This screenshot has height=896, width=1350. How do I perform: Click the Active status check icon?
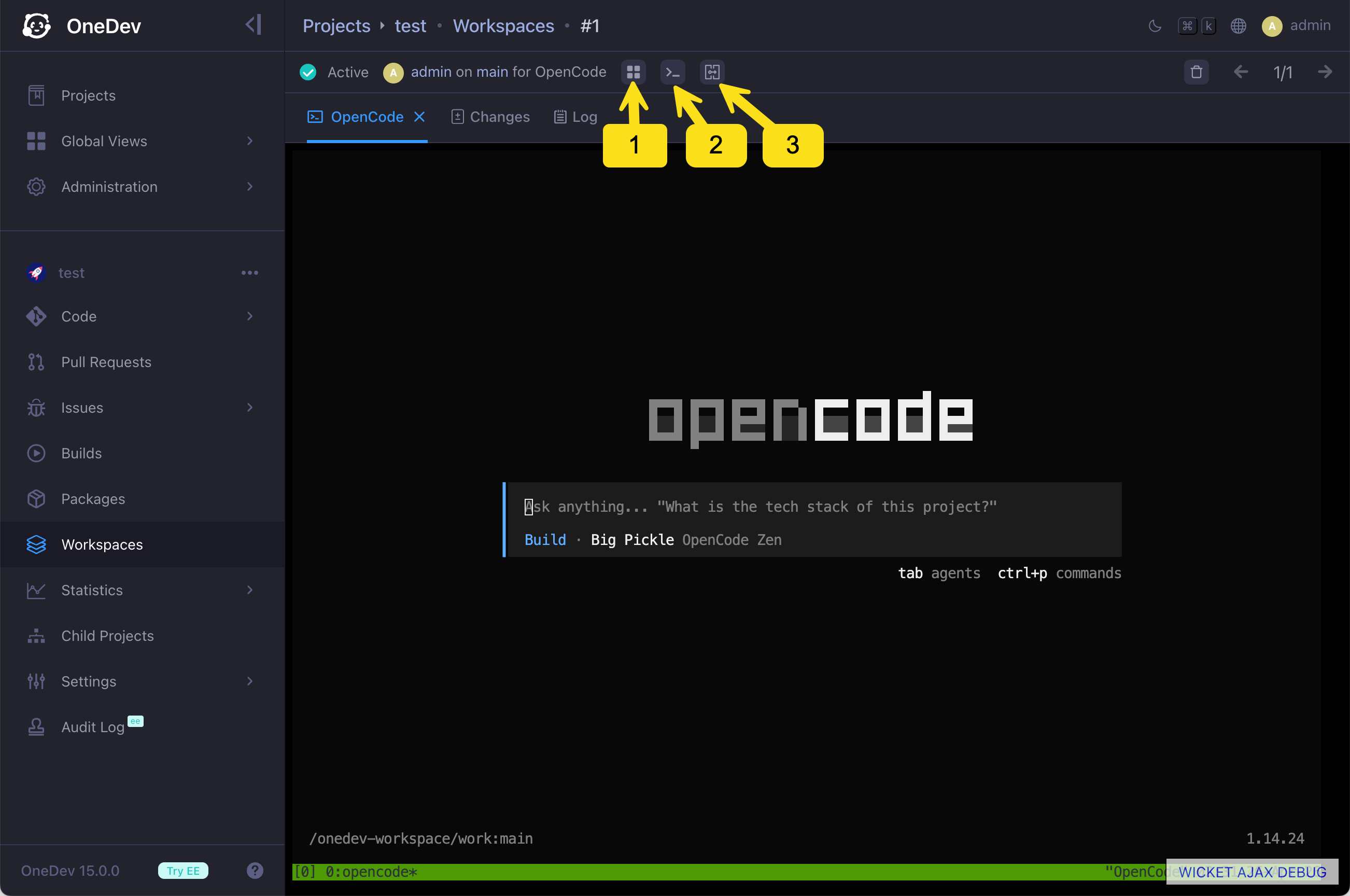click(x=308, y=72)
